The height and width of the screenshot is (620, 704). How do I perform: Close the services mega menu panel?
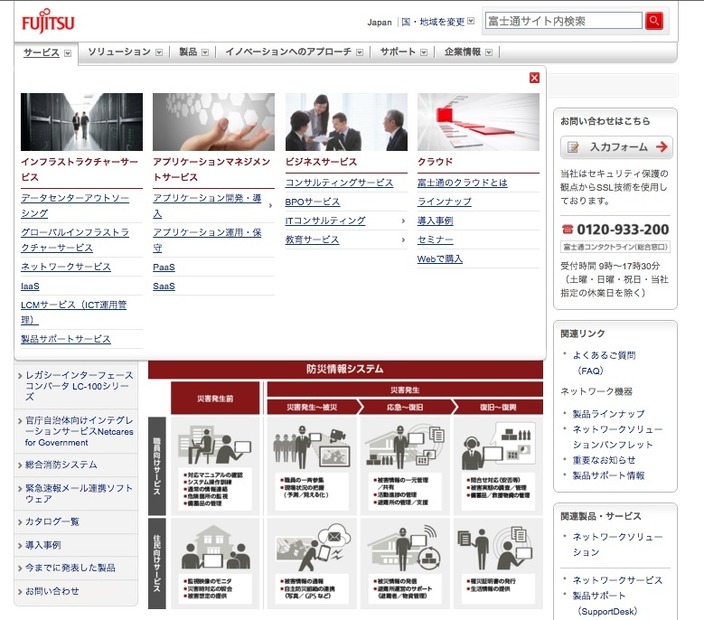534,78
